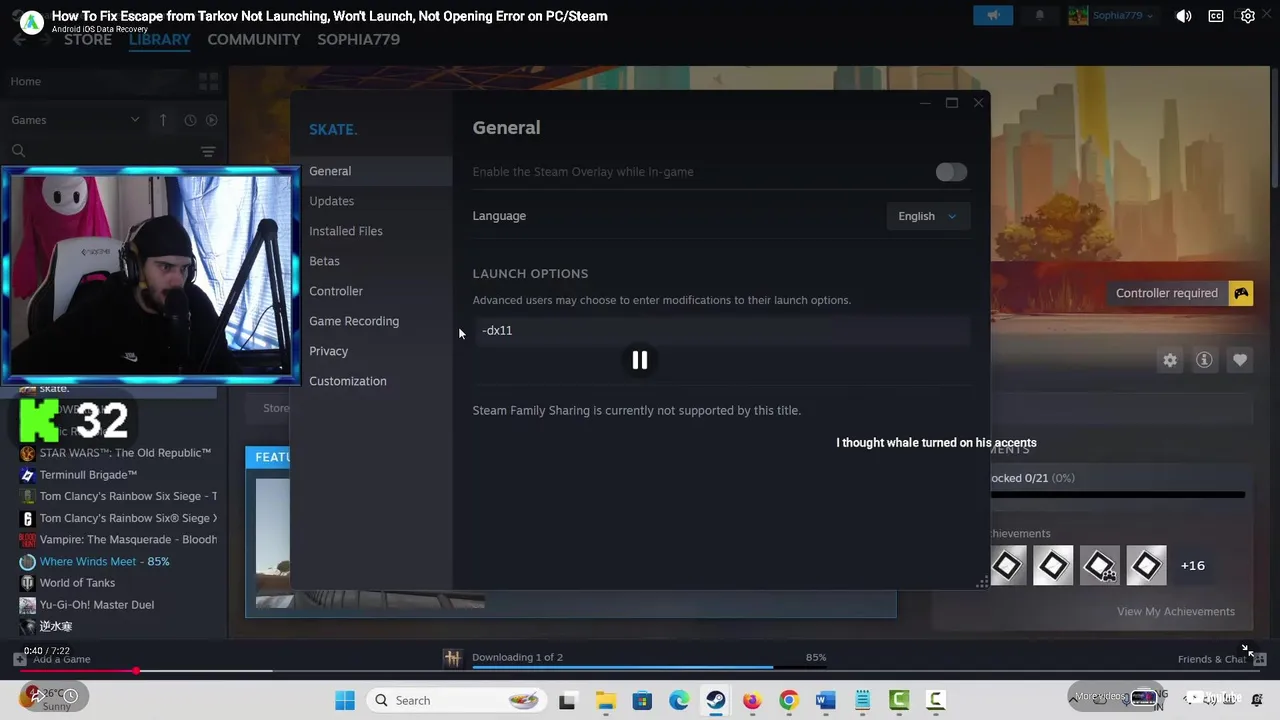Image resolution: width=1280 pixels, height=720 pixels.
Task: Click the More videos overlay button
Action: [x=1116, y=697]
